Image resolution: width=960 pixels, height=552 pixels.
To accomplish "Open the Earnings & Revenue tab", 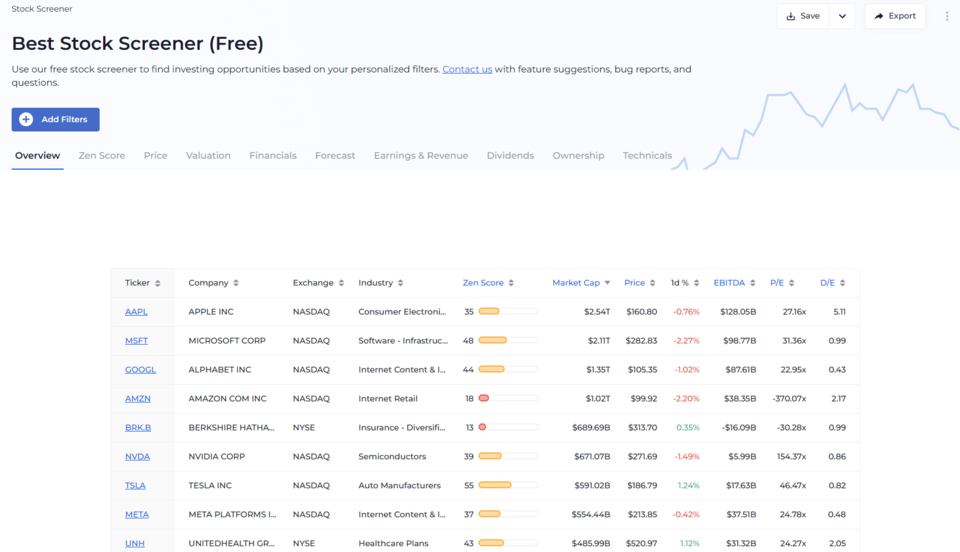I will [421, 155].
